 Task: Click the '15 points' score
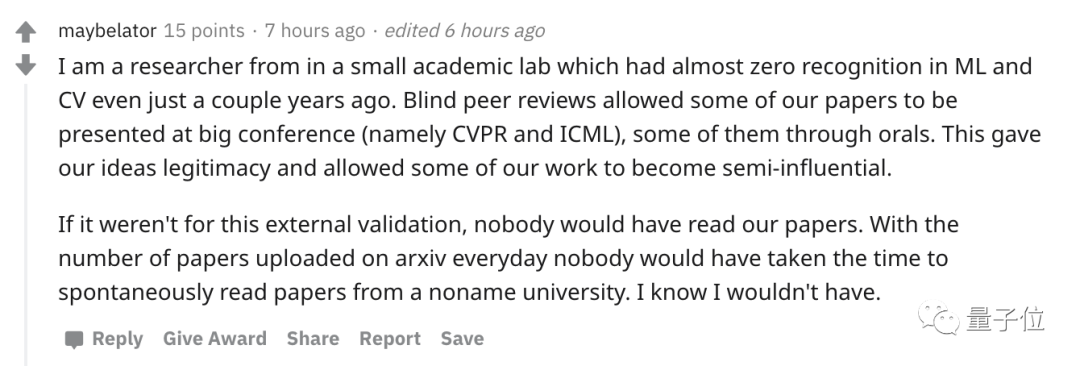coord(204,31)
